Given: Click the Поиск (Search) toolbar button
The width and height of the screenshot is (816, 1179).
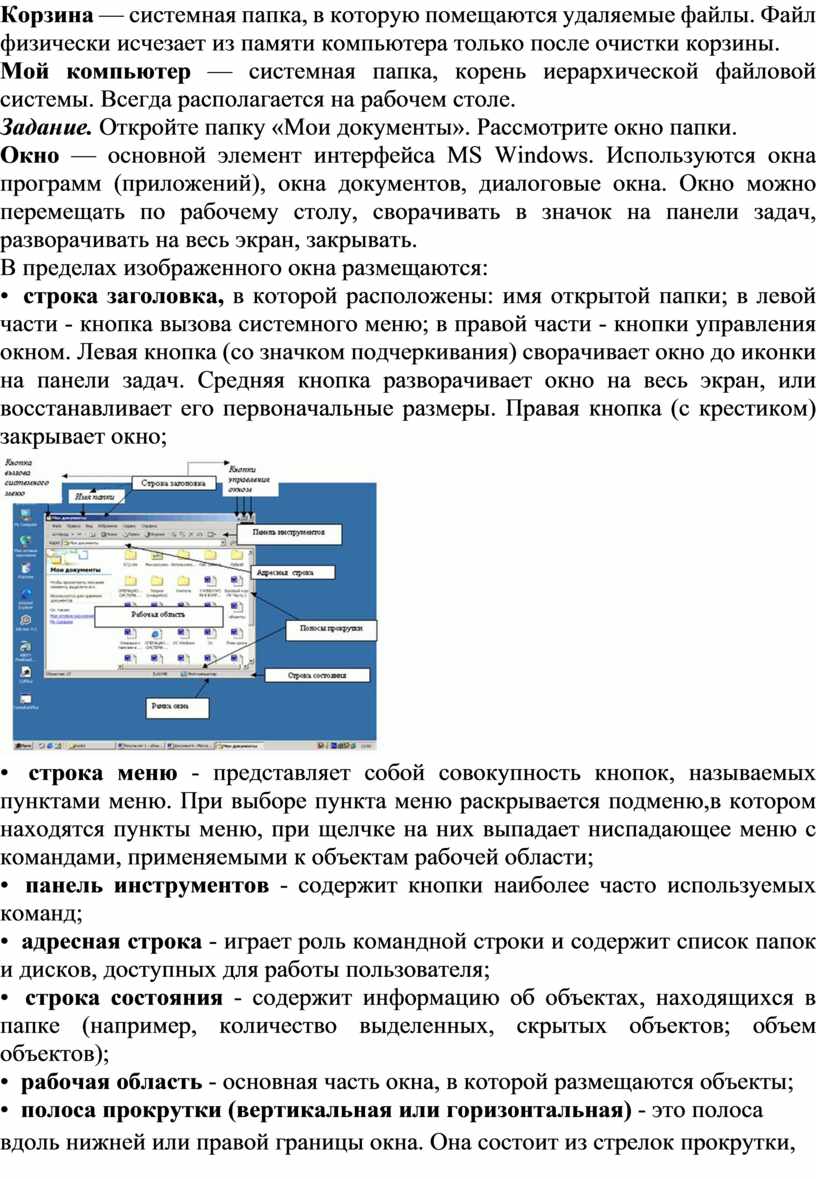Looking at the screenshot, I should [x=110, y=534].
